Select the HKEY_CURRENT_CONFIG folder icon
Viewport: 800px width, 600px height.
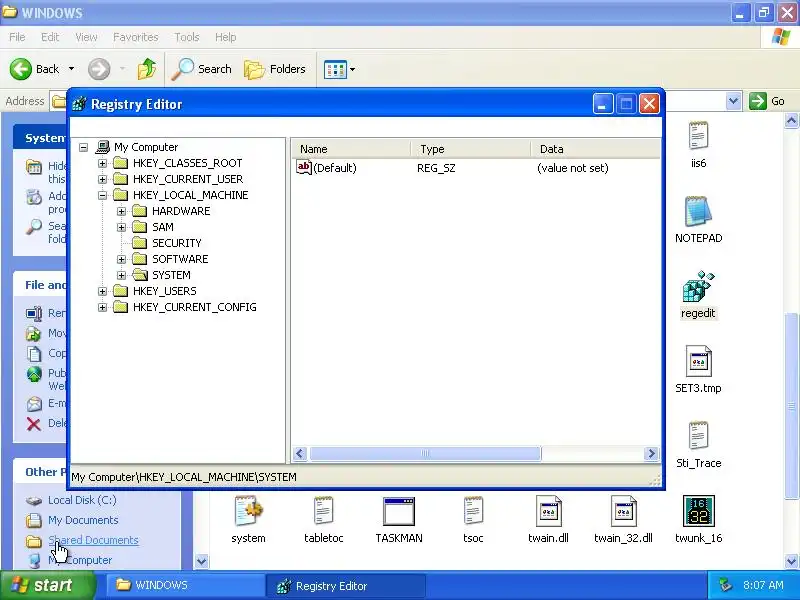pyautogui.click(x=121, y=307)
